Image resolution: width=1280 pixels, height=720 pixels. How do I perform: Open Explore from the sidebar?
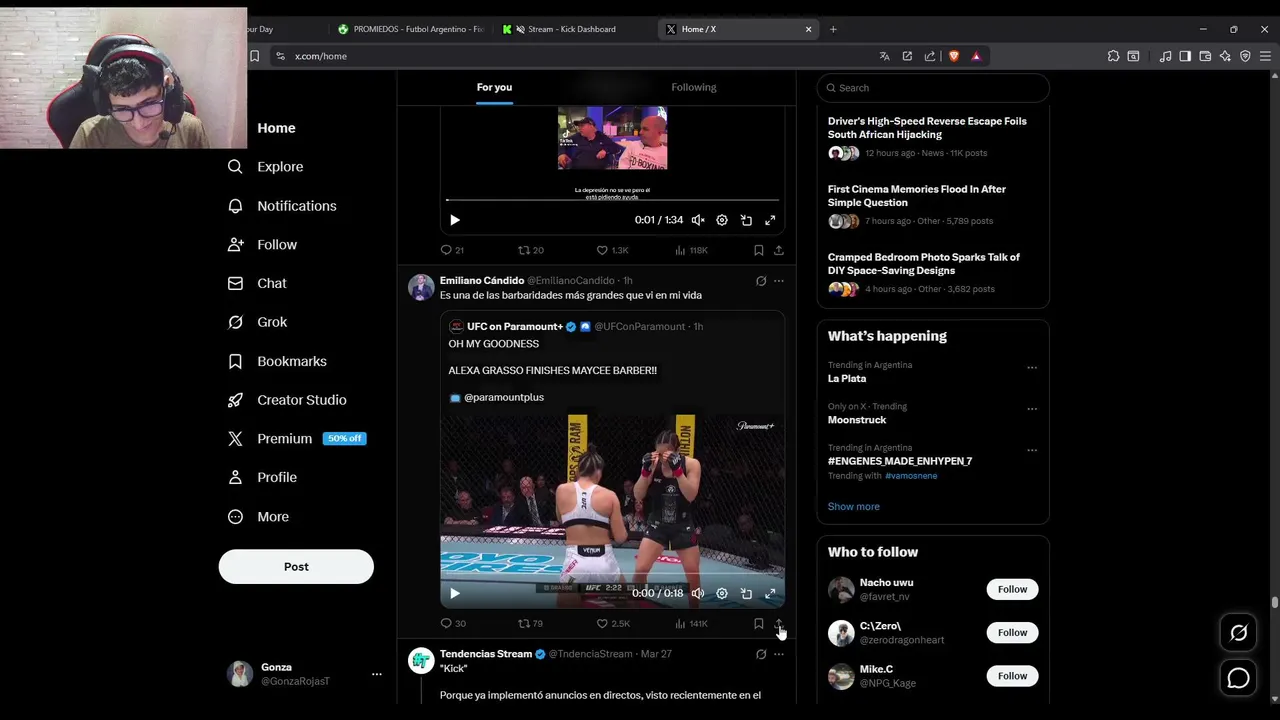coord(265,167)
